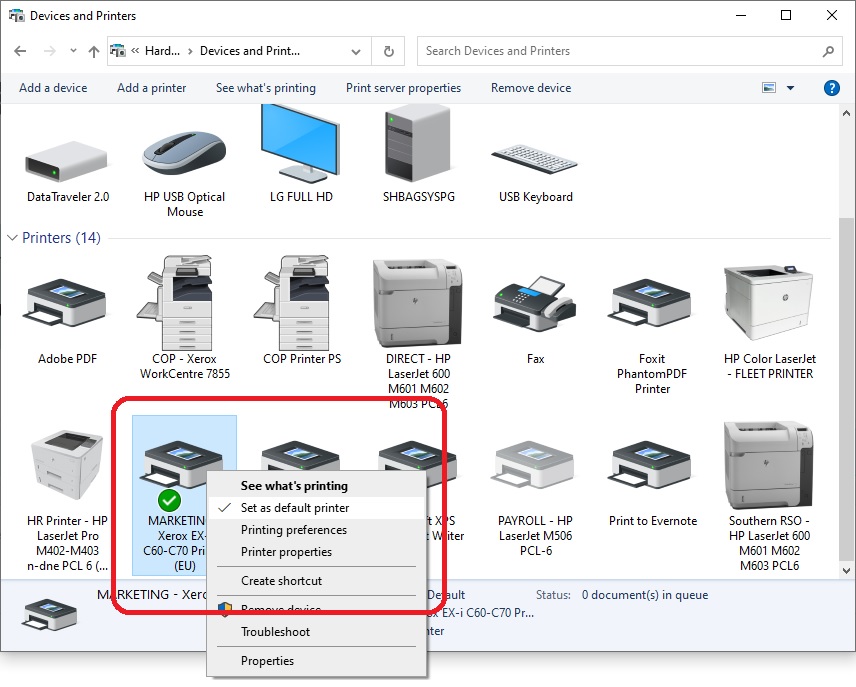Select the Adobe PDF printer
The image size is (856, 687).
click(x=67, y=304)
